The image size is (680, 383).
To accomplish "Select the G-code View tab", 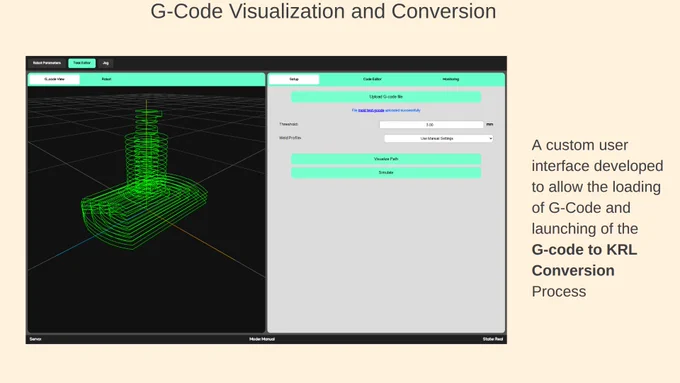I will pos(54,79).
